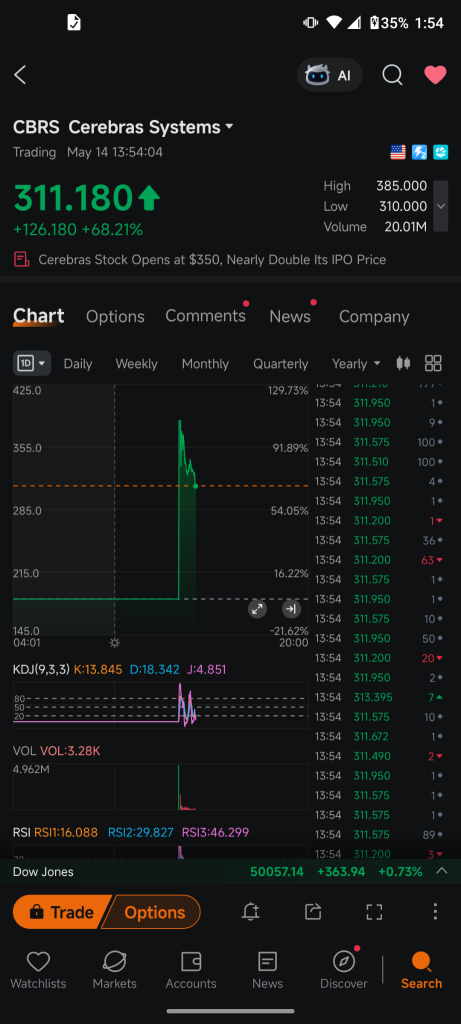The height and width of the screenshot is (1024, 461).
Task: Share the stock using share icon
Action: pos(313,912)
